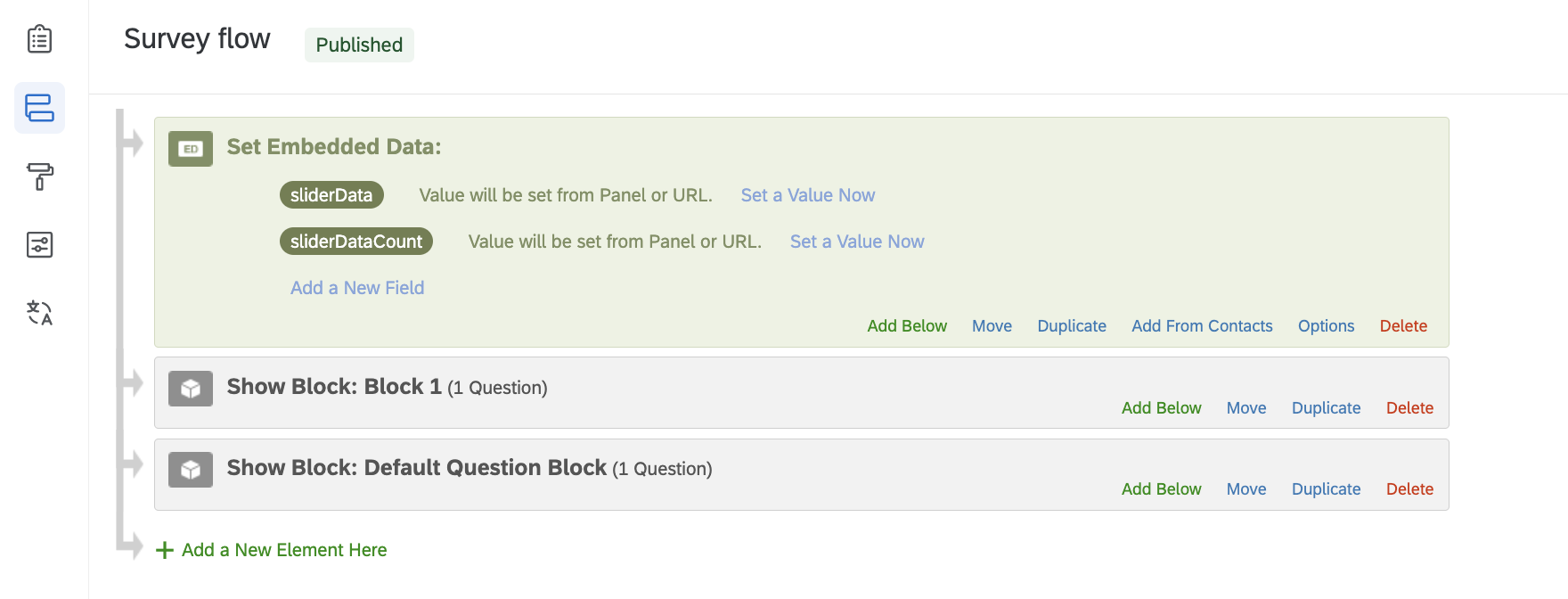
Task: Duplicate the Block 1 element
Action: [1326, 407]
